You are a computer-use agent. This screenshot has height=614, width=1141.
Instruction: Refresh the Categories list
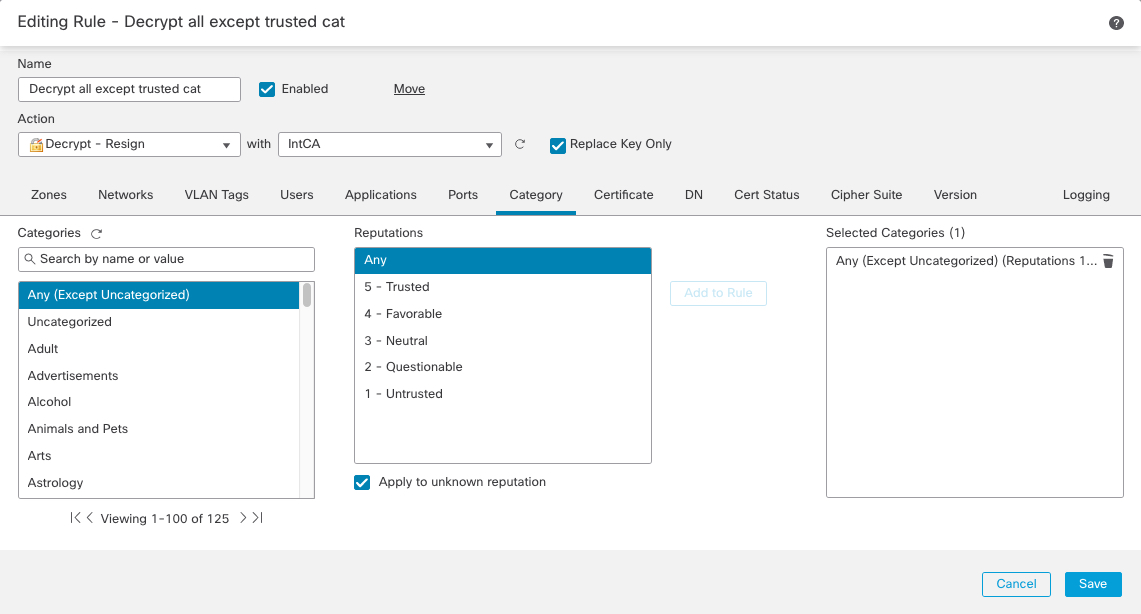tap(97, 234)
